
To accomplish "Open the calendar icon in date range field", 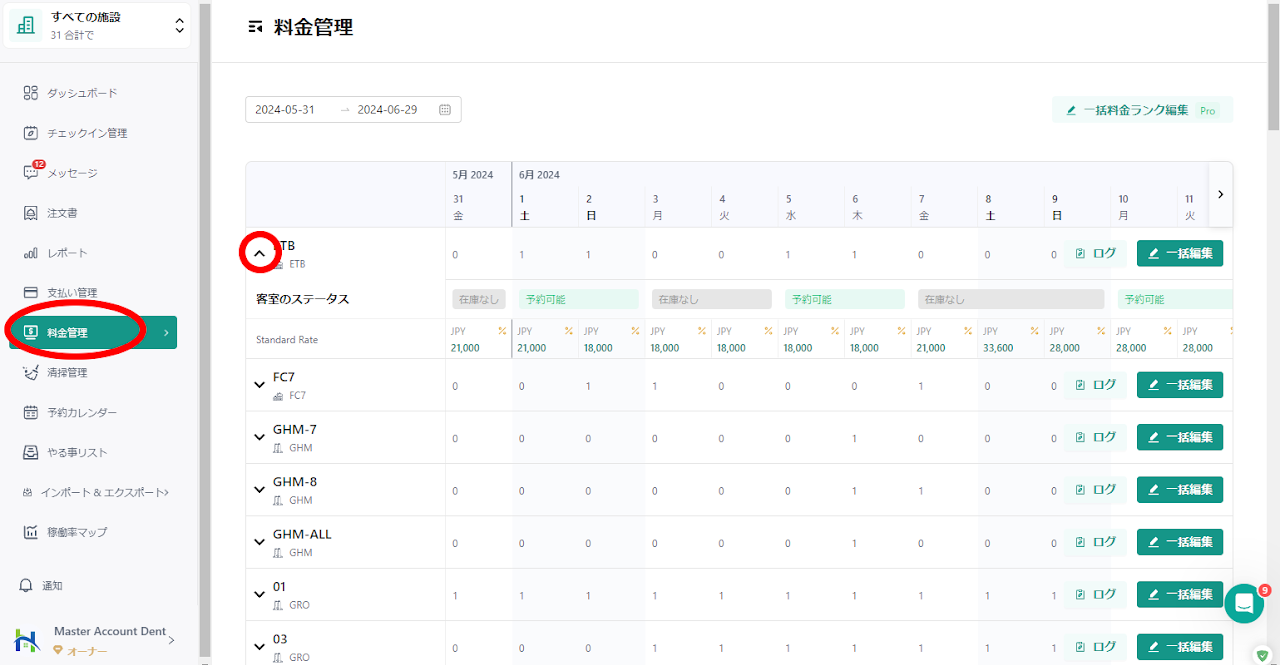I will pyautogui.click(x=445, y=110).
